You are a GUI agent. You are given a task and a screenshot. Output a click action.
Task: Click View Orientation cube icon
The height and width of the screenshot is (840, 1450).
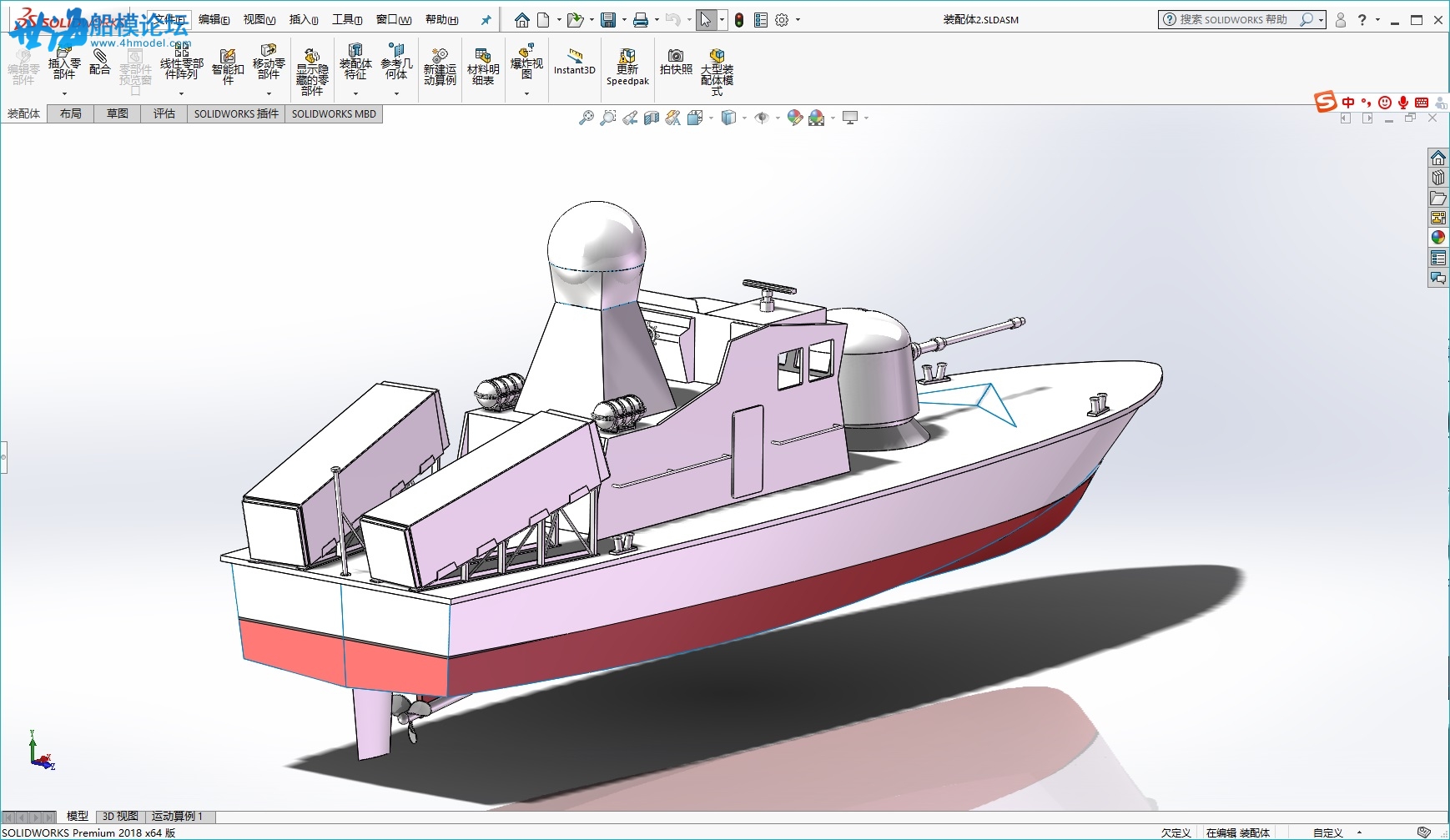(695, 118)
